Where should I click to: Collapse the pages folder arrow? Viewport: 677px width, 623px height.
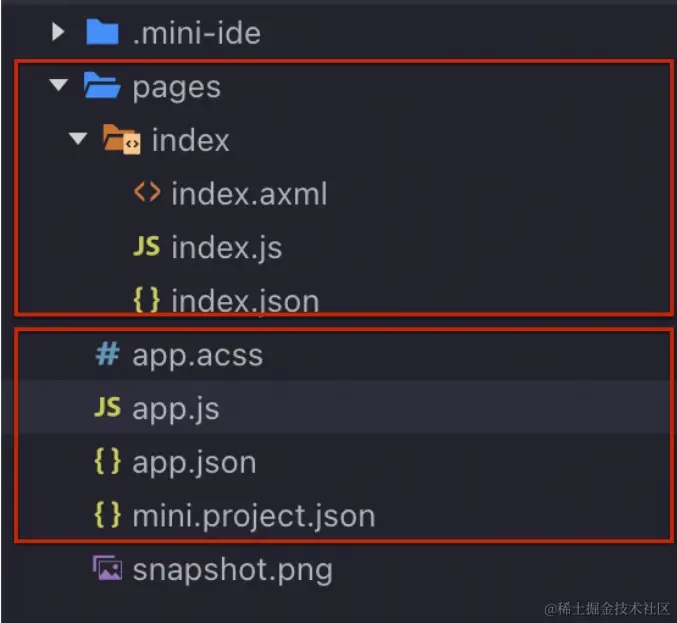(58, 87)
